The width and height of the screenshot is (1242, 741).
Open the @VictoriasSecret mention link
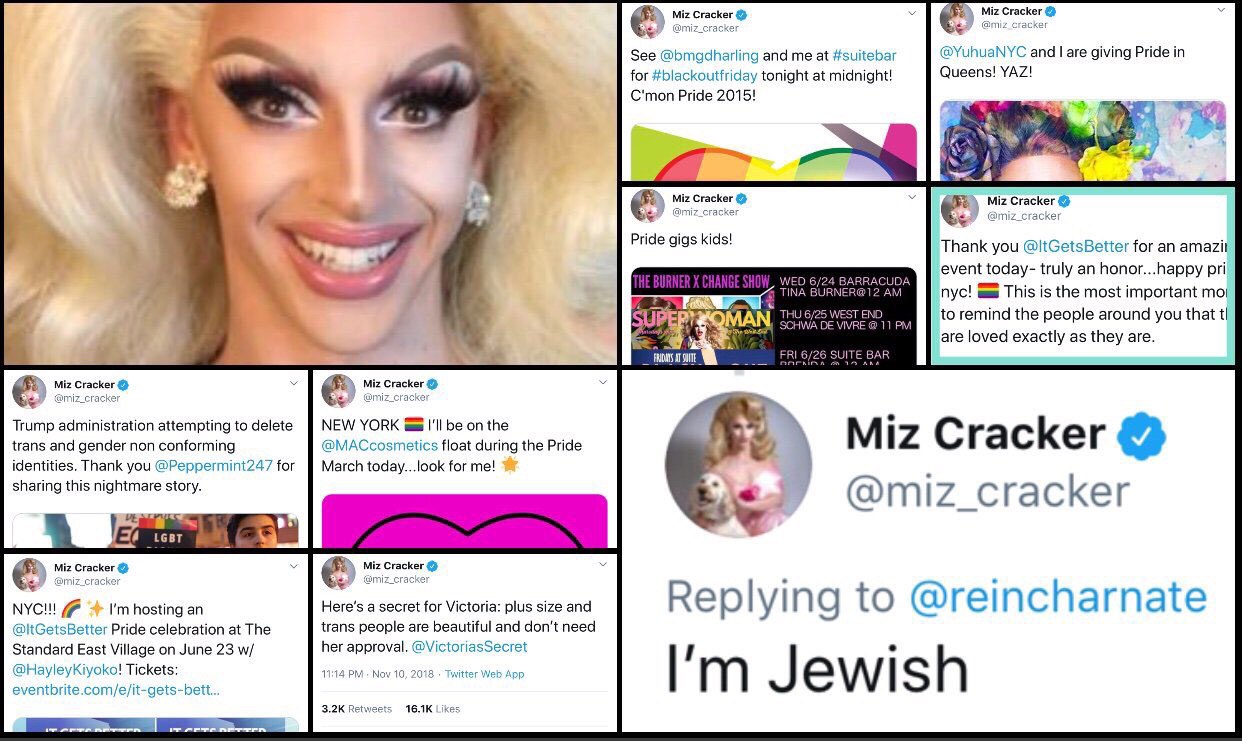coord(470,647)
